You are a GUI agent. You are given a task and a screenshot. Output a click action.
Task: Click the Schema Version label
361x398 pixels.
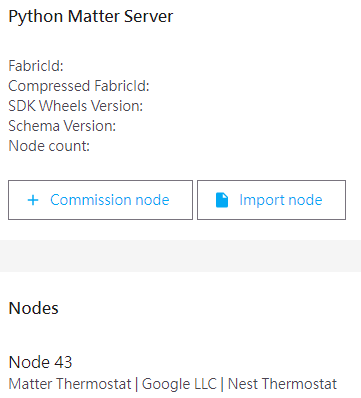point(62,126)
